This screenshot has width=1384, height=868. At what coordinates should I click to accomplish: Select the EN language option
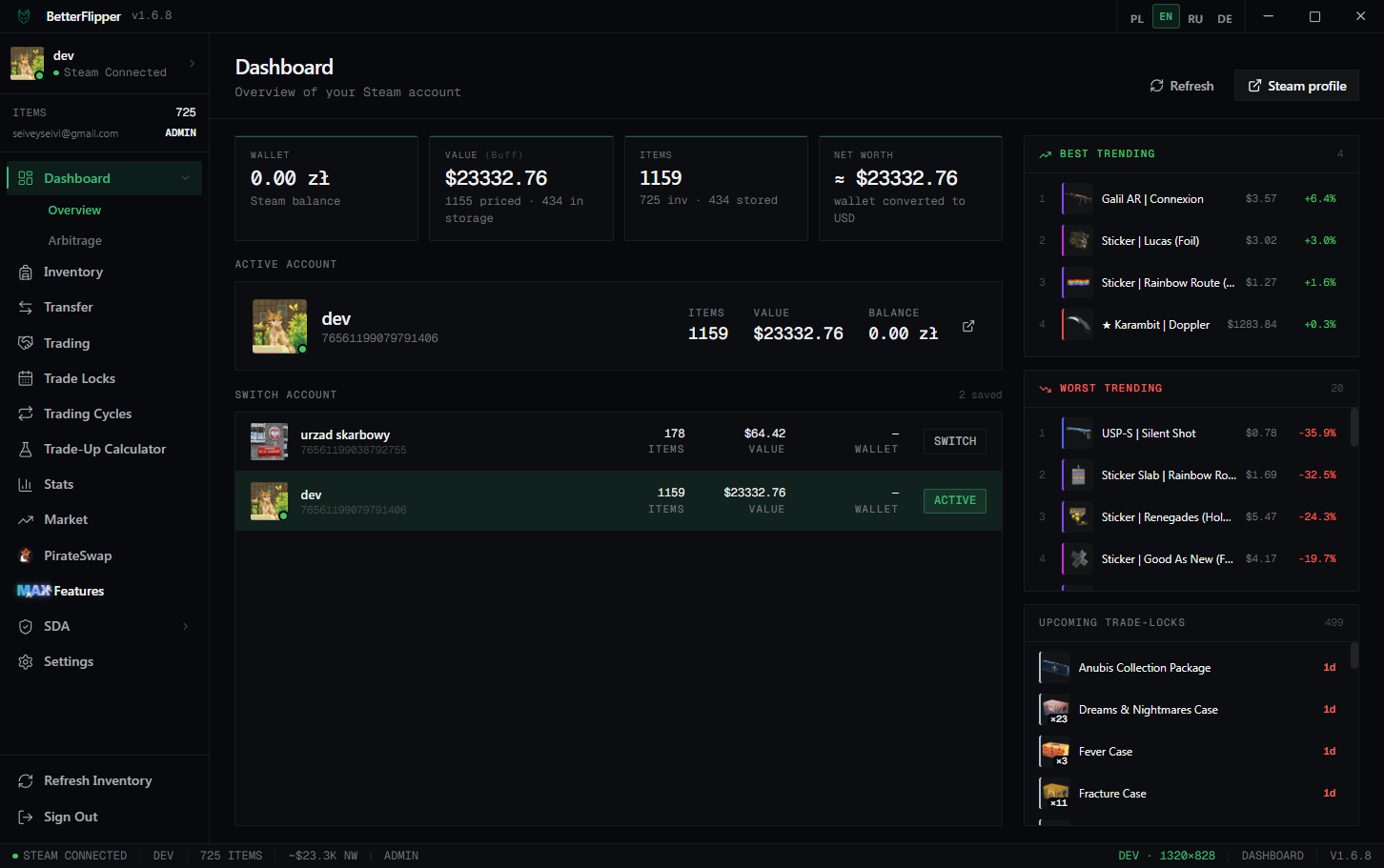pos(1166,16)
